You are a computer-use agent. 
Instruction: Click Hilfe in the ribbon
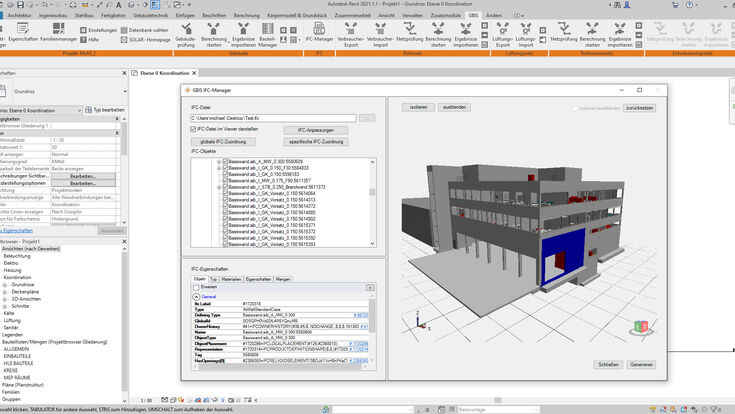click(90, 40)
